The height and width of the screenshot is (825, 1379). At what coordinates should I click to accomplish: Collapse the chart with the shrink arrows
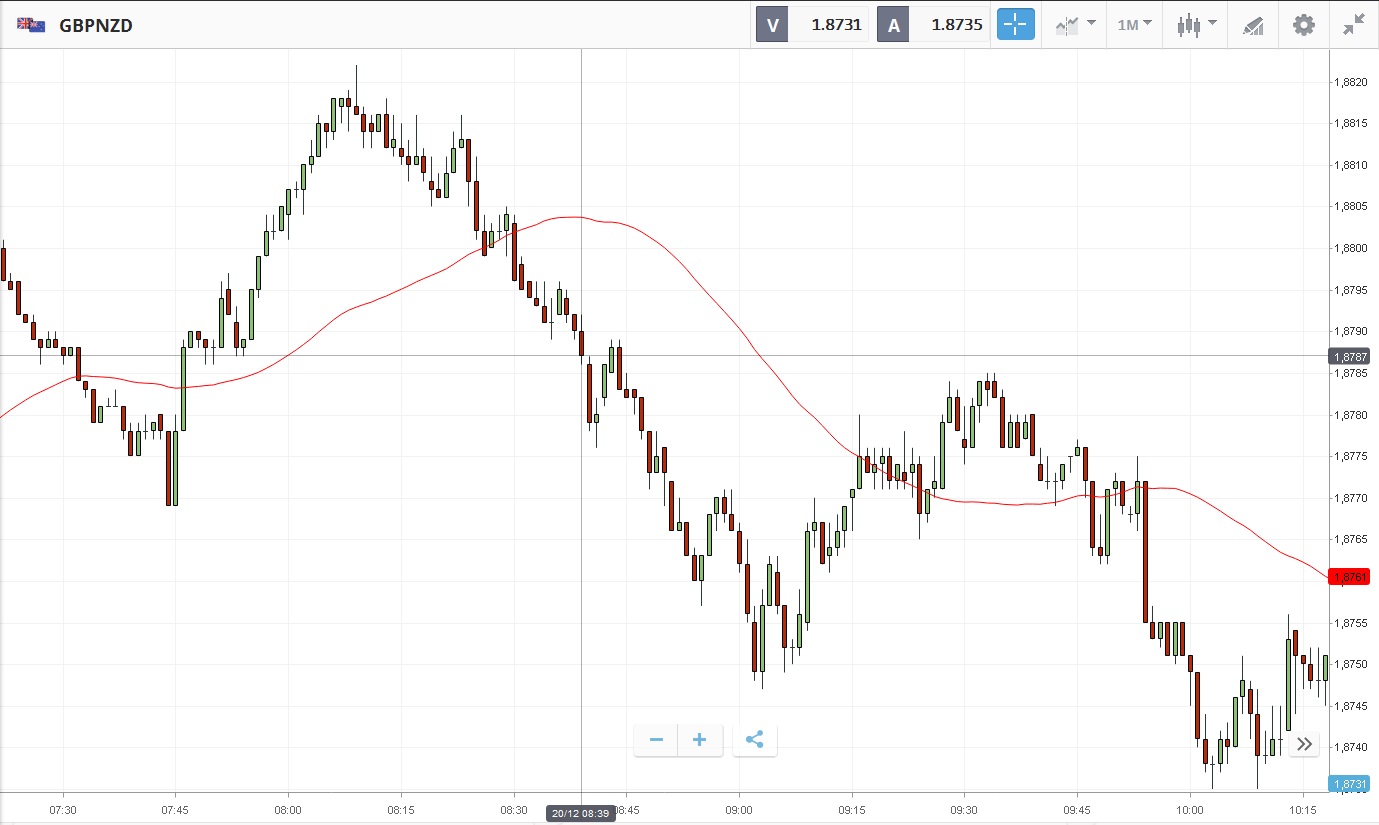coord(1354,25)
